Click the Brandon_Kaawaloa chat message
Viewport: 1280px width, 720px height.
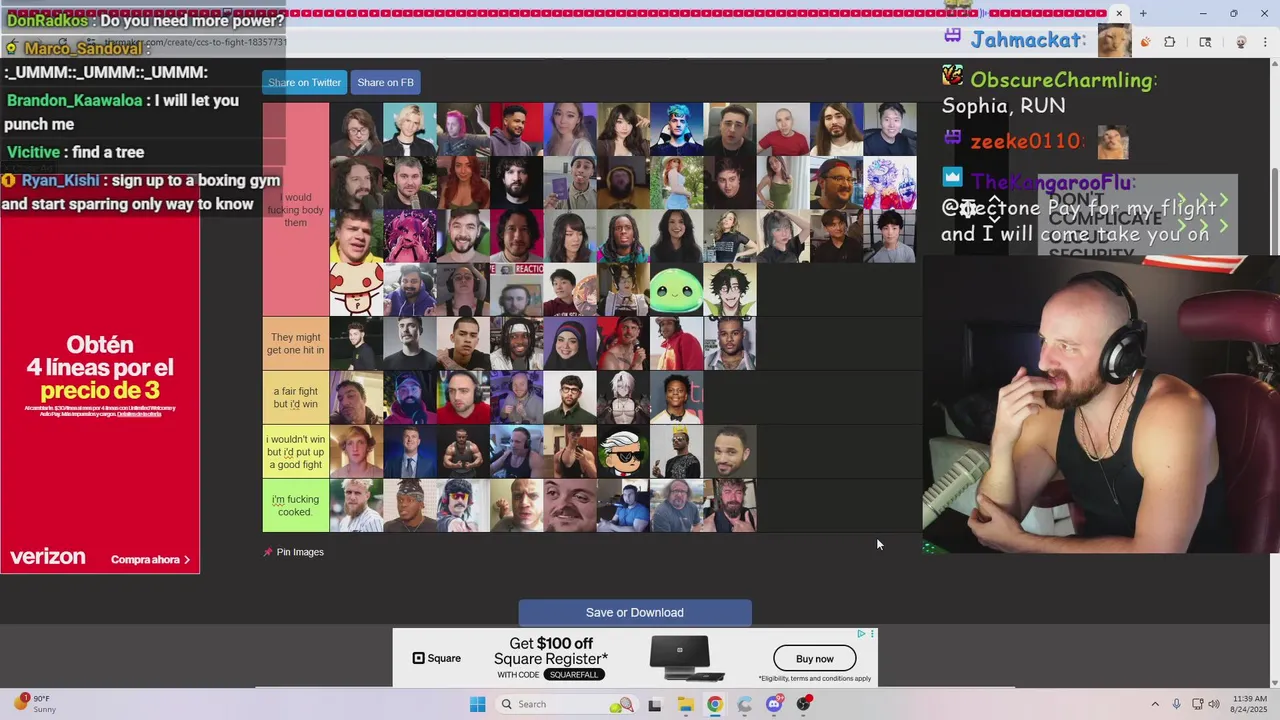click(123, 112)
